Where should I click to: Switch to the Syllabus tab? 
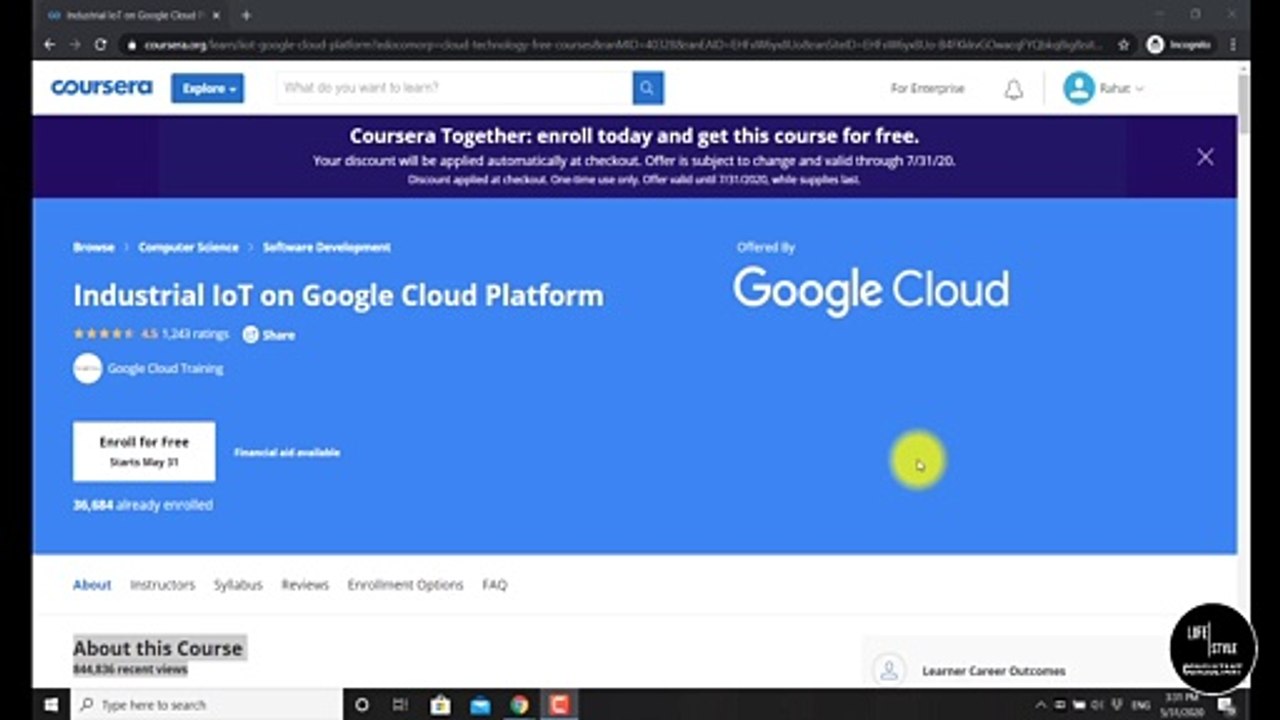(238, 585)
